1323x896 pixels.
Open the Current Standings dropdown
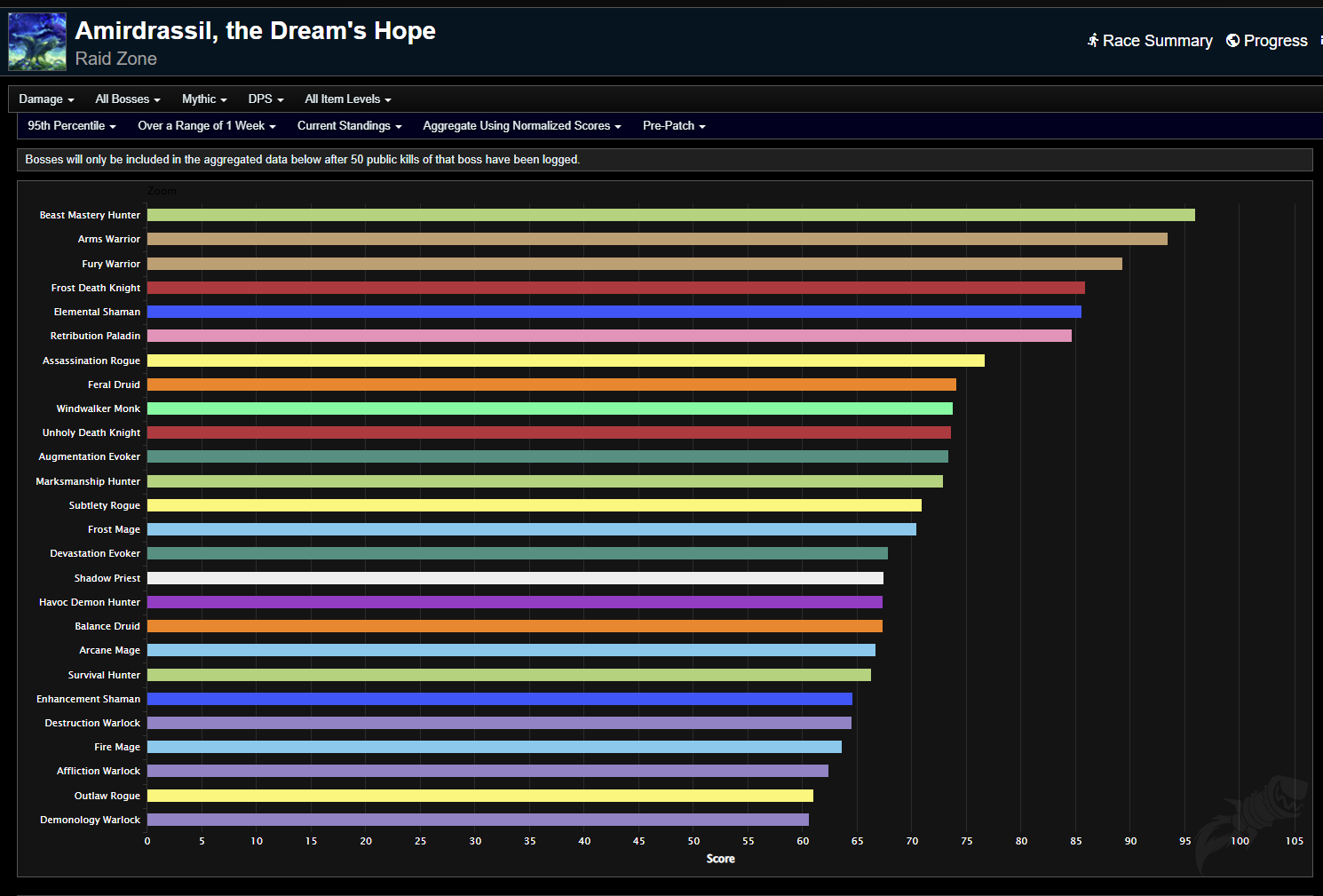349,125
